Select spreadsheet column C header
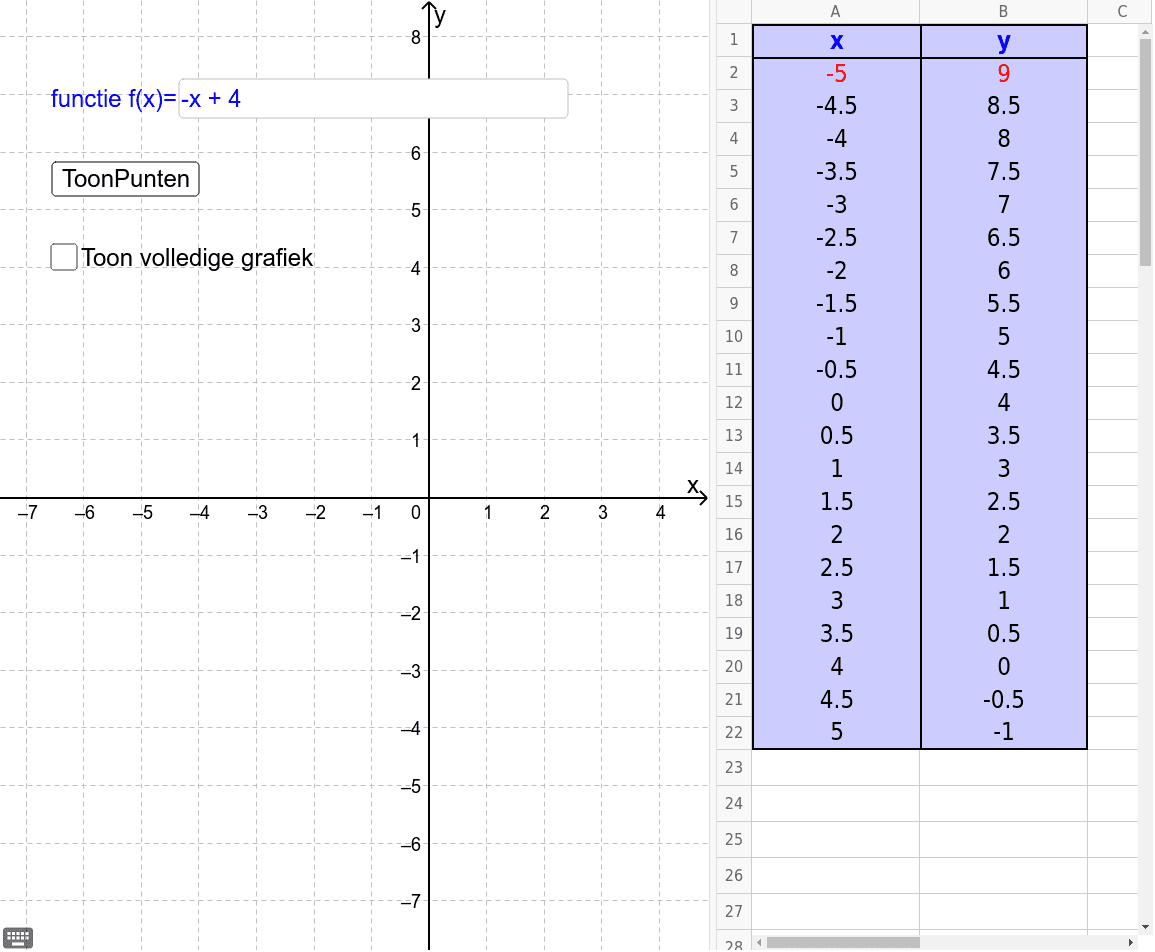The height and width of the screenshot is (952, 1155). [1121, 11]
